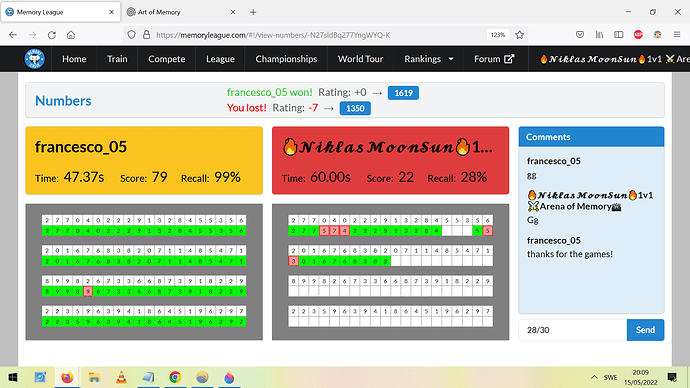Open Google Chrome from the taskbar

pyautogui.click(x=175, y=377)
